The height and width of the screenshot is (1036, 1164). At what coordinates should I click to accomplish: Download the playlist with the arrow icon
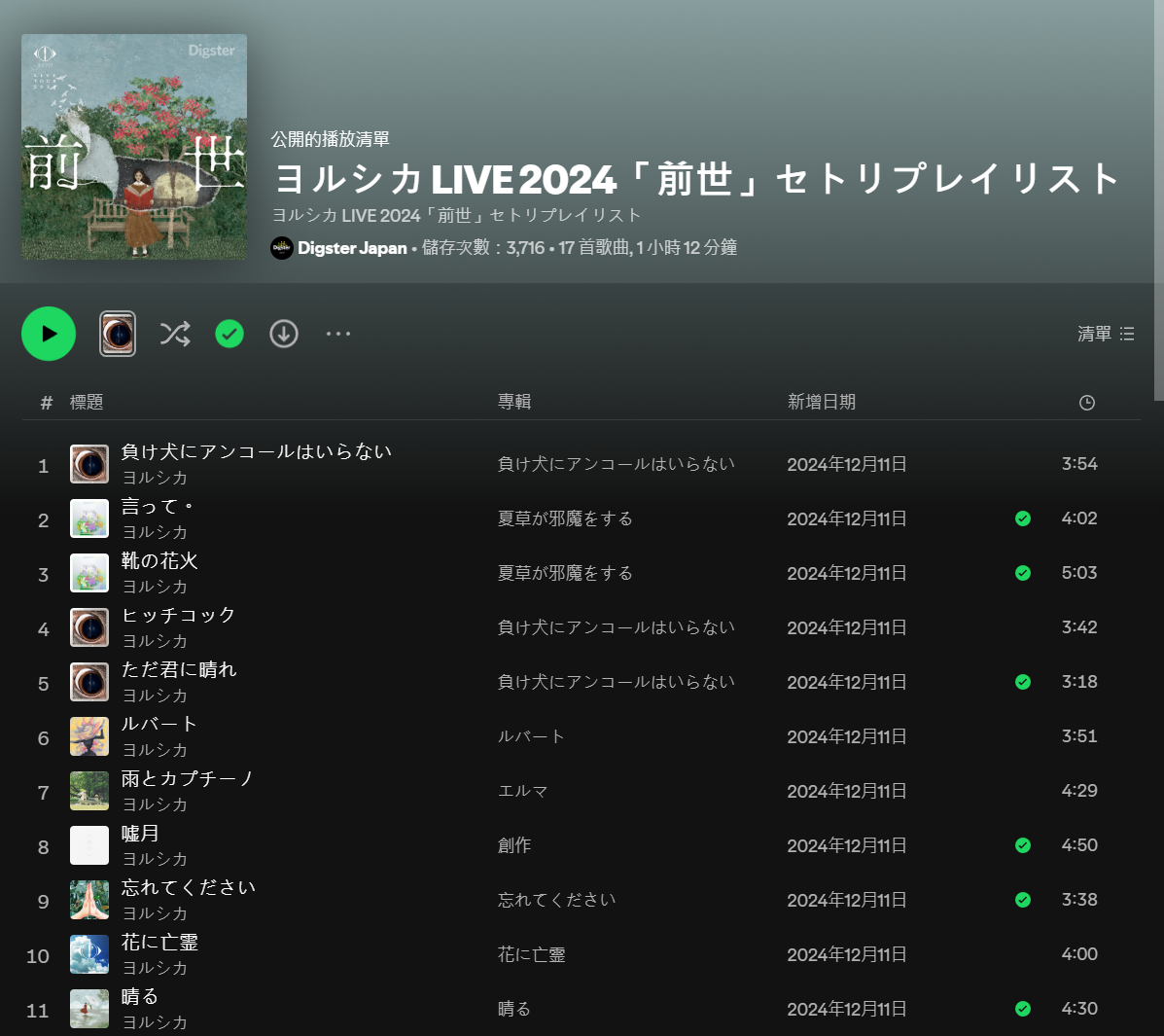click(284, 335)
